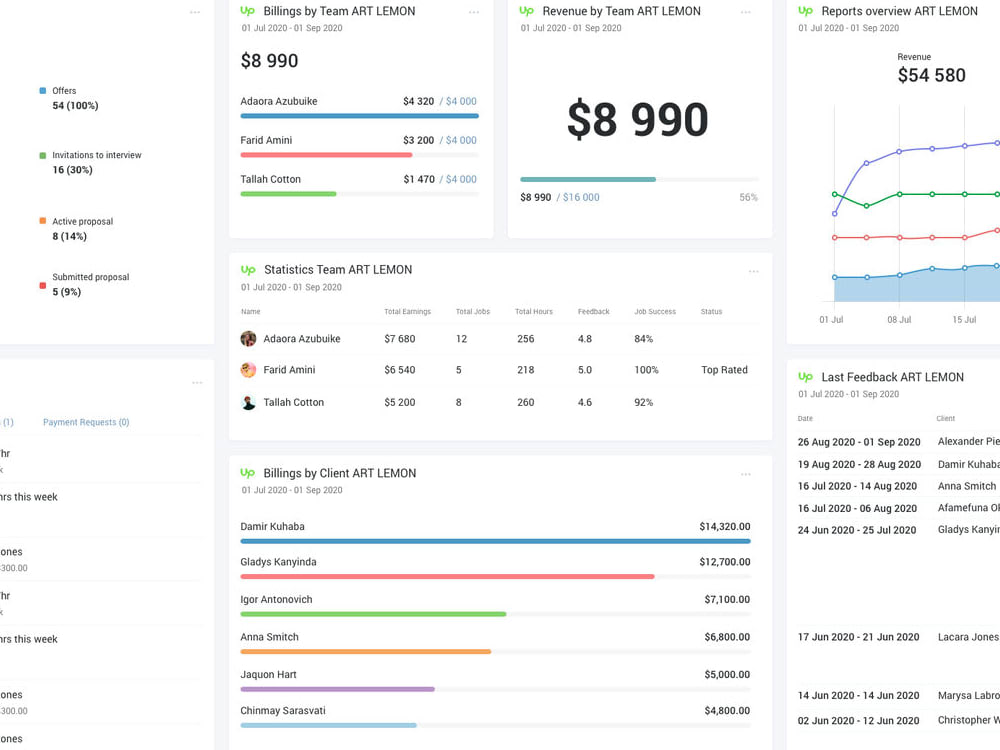Open the ellipsis menu on Reports overview widget

[996, 11]
